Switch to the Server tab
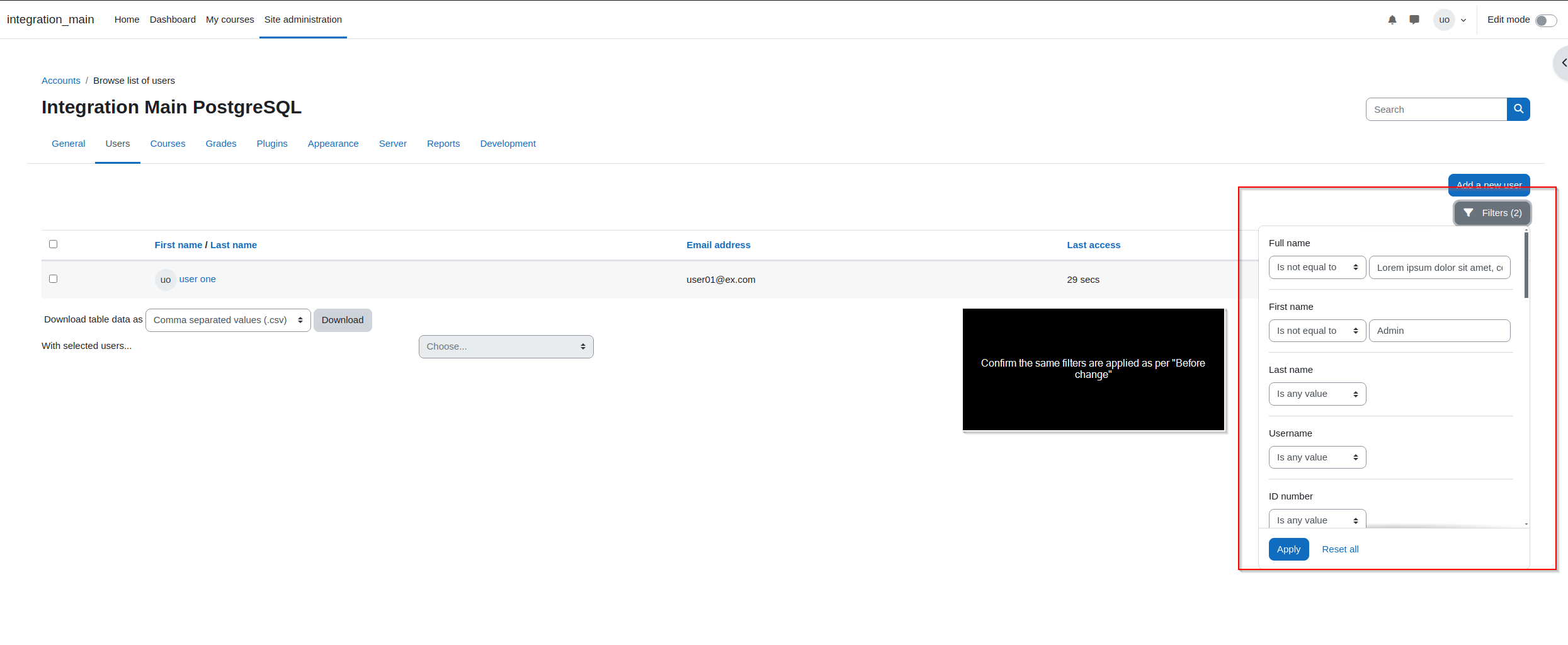 [x=393, y=144]
